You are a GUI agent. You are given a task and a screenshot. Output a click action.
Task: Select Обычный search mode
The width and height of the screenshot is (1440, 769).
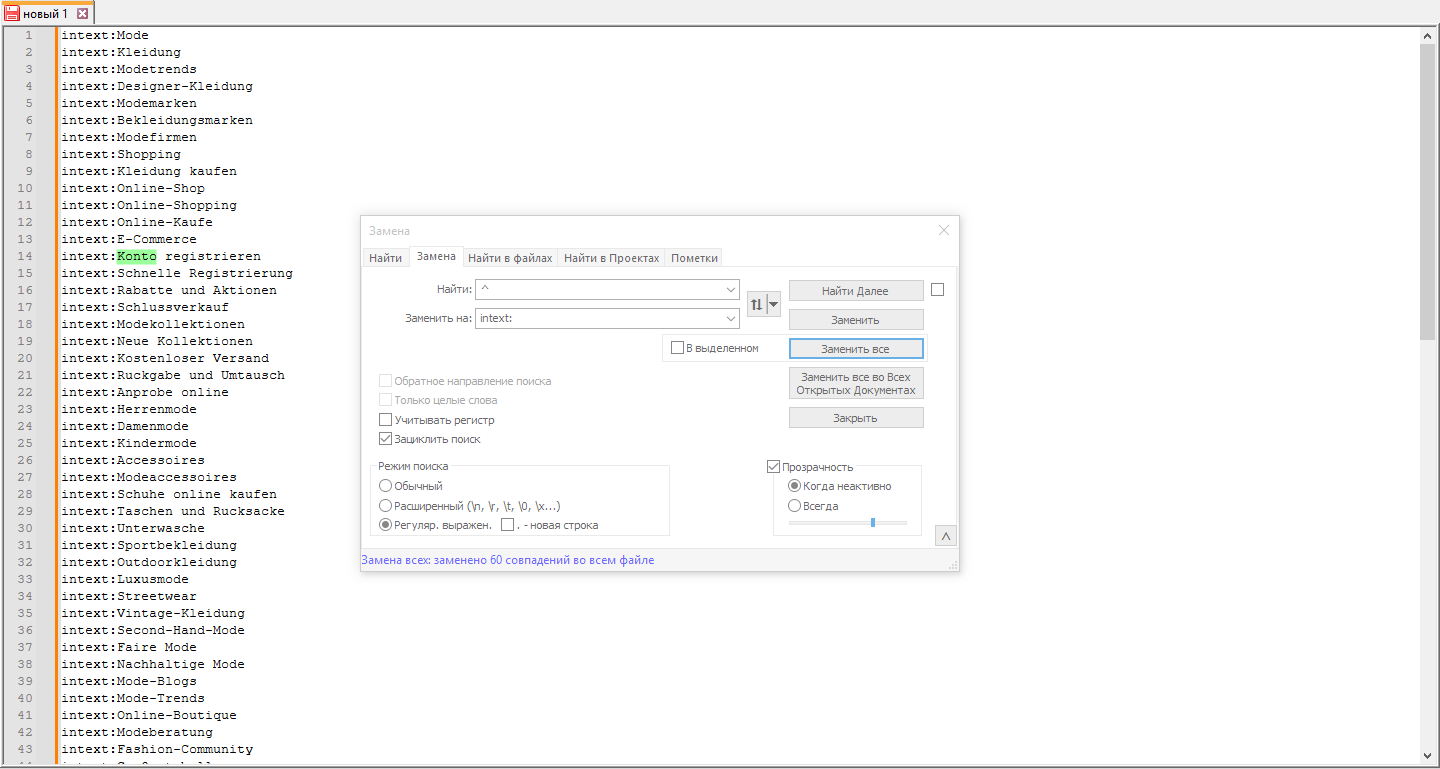[385, 486]
